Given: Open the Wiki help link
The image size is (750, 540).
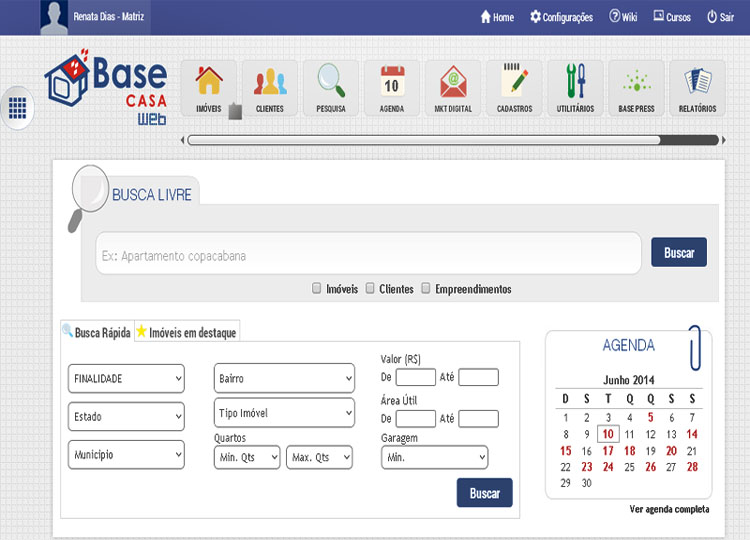Looking at the screenshot, I should pos(623,17).
